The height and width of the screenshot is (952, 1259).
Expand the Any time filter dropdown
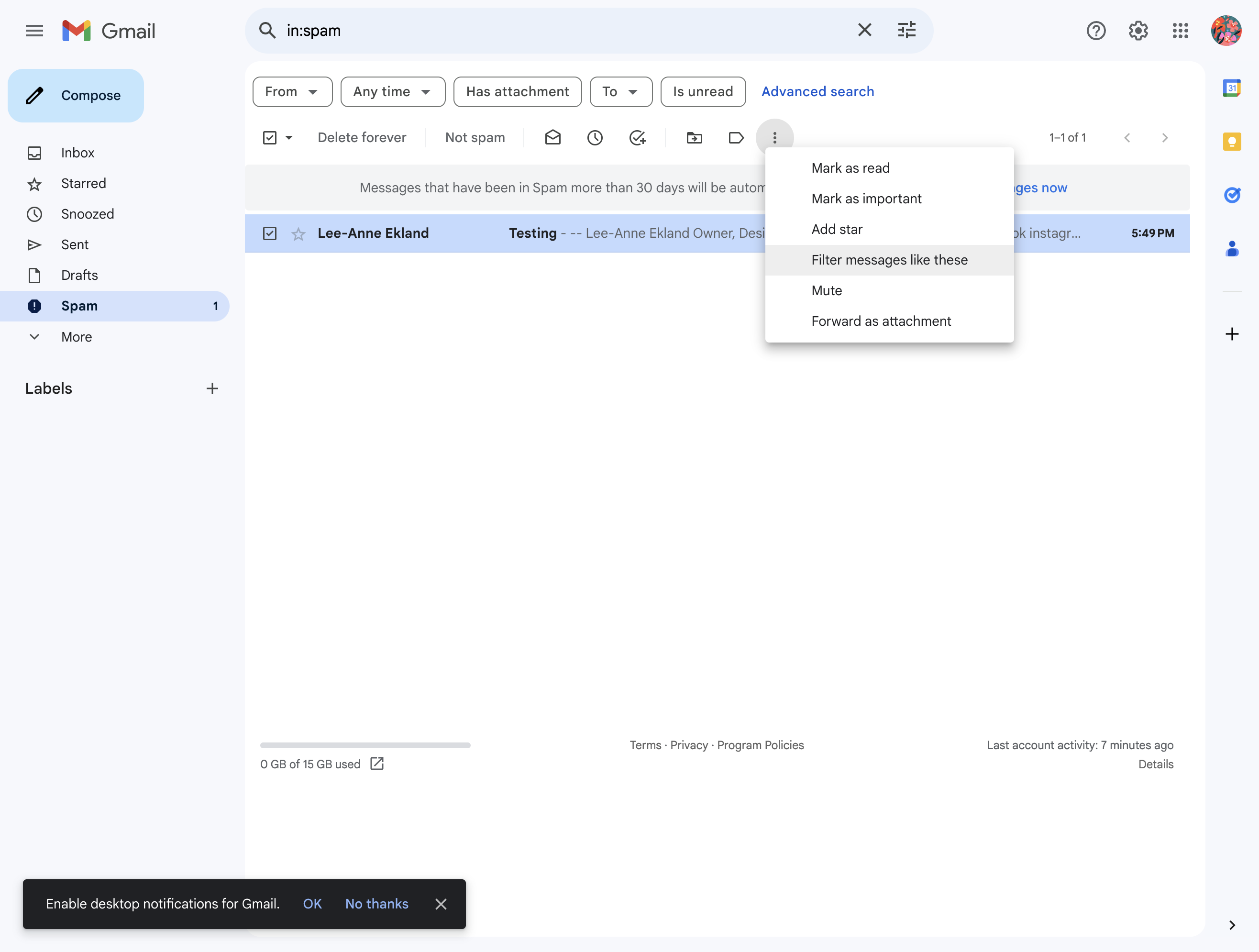(393, 92)
